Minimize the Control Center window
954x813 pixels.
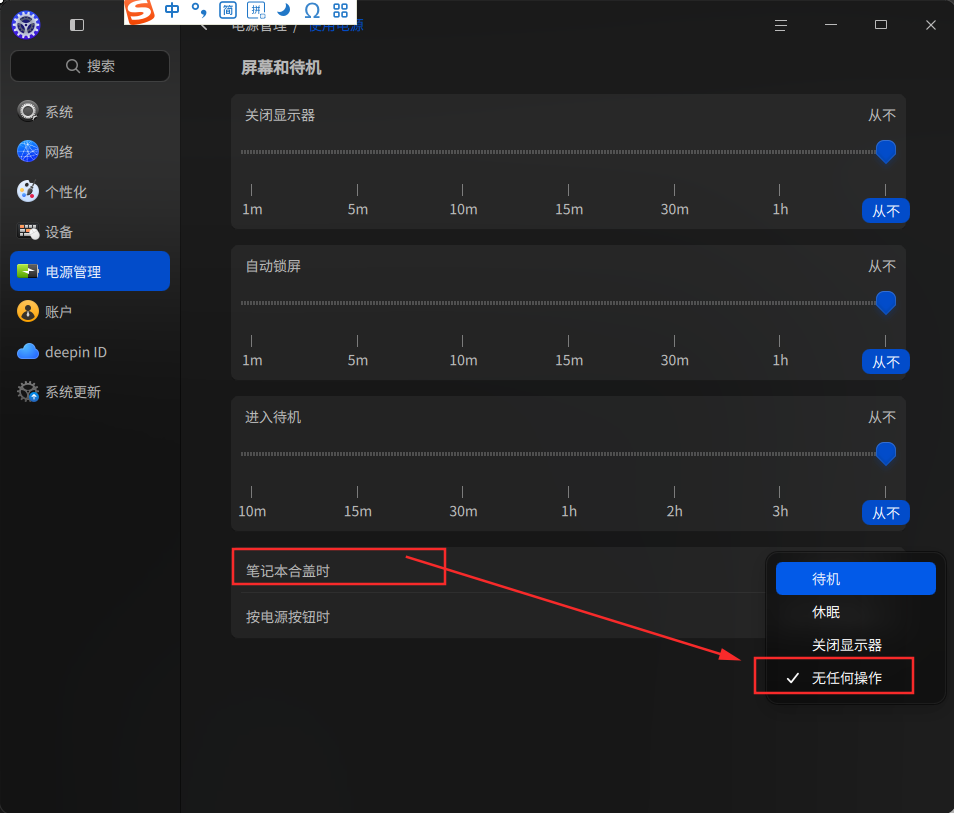[830, 25]
